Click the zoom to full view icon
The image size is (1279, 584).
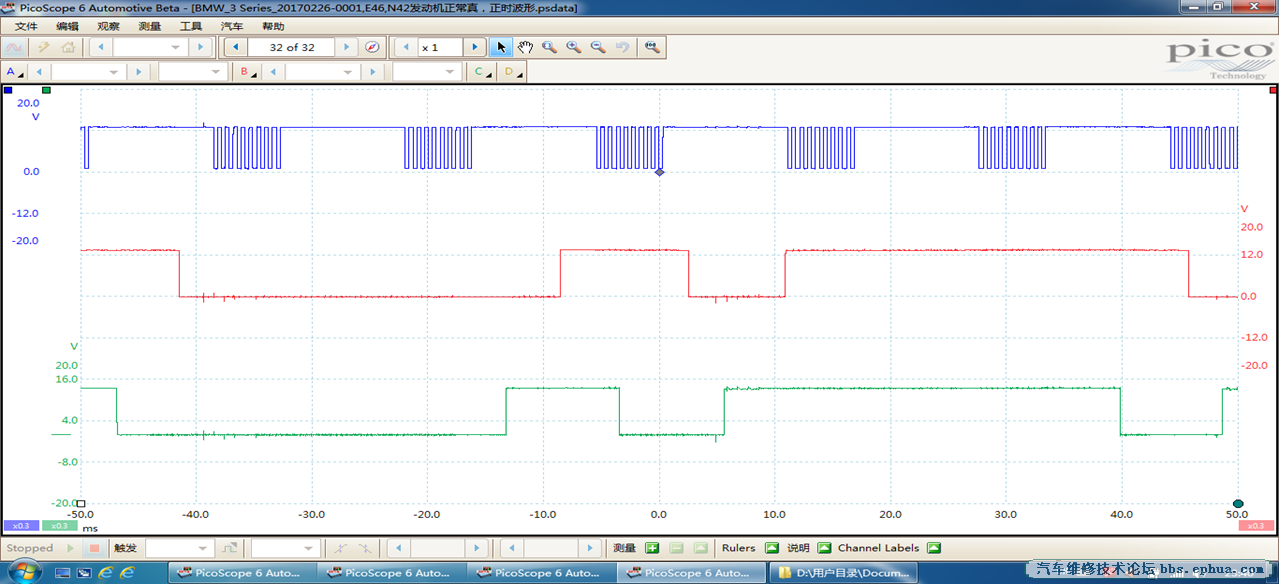652,47
